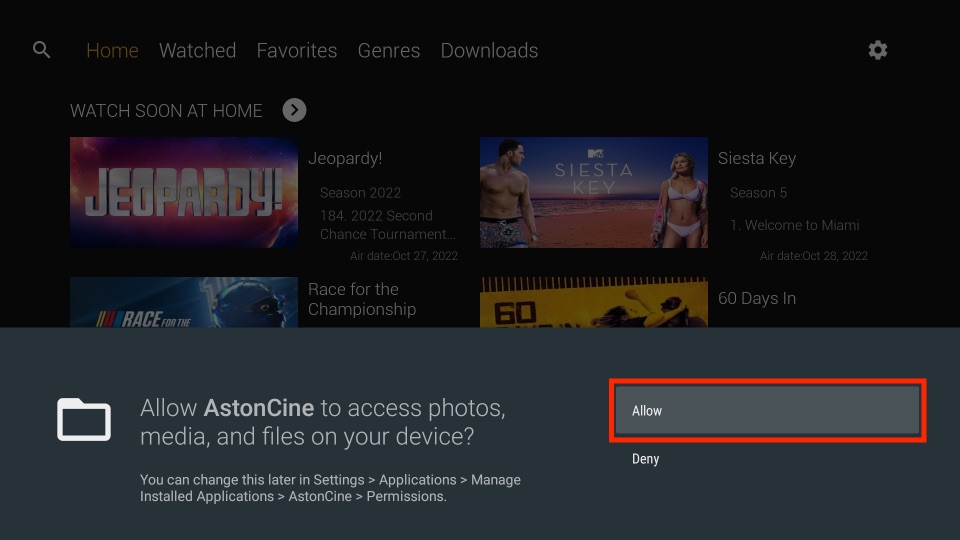Viewport: 960px width, 540px height.
Task: Allow AstonCine file access
Action: tap(767, 410)
